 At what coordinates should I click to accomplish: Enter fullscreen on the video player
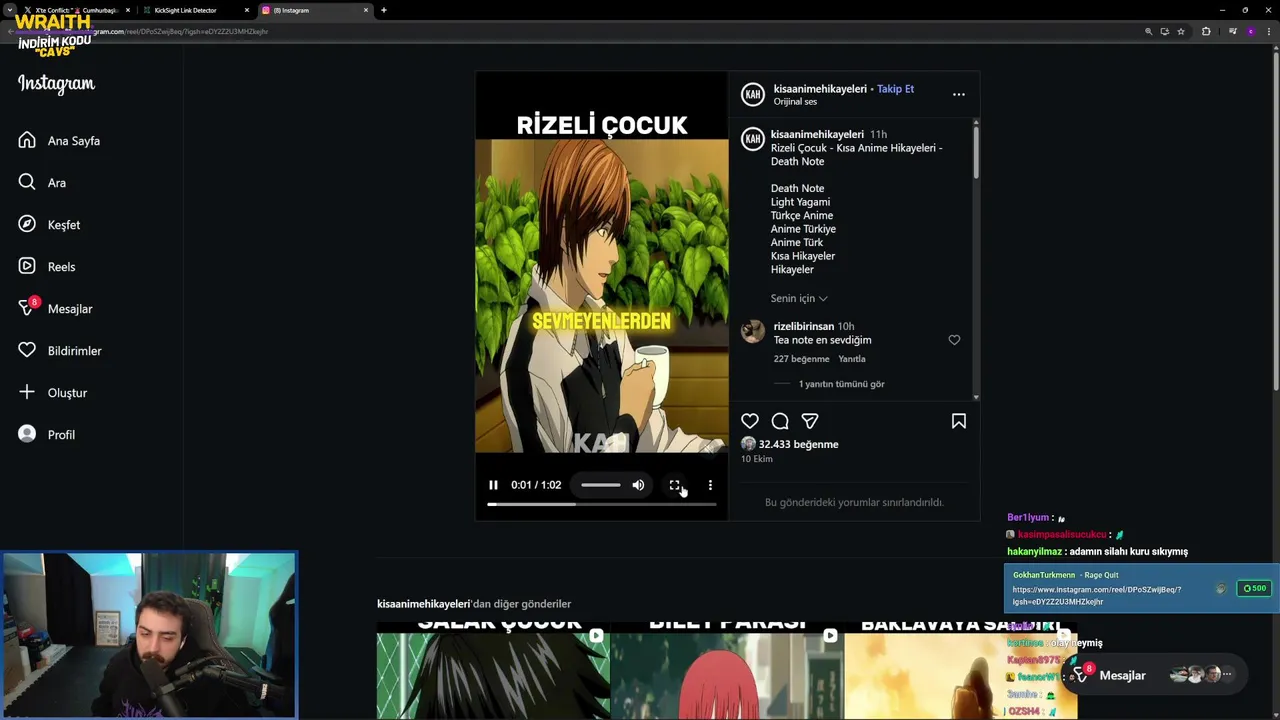point(674,485)
